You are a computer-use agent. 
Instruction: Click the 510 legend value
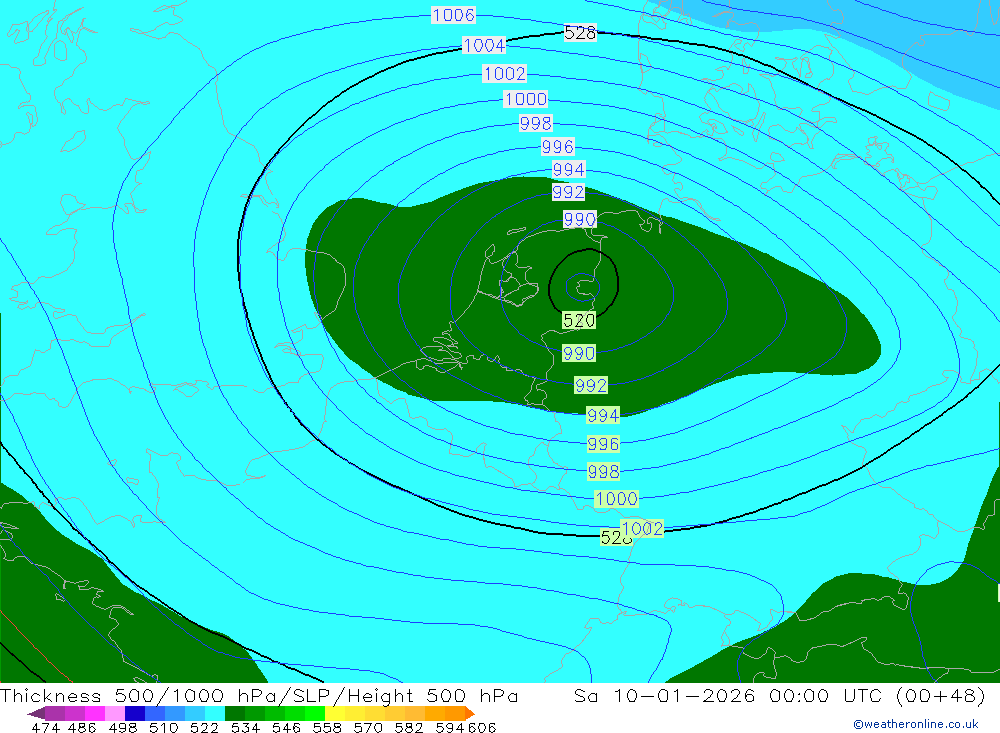(163, 727)
